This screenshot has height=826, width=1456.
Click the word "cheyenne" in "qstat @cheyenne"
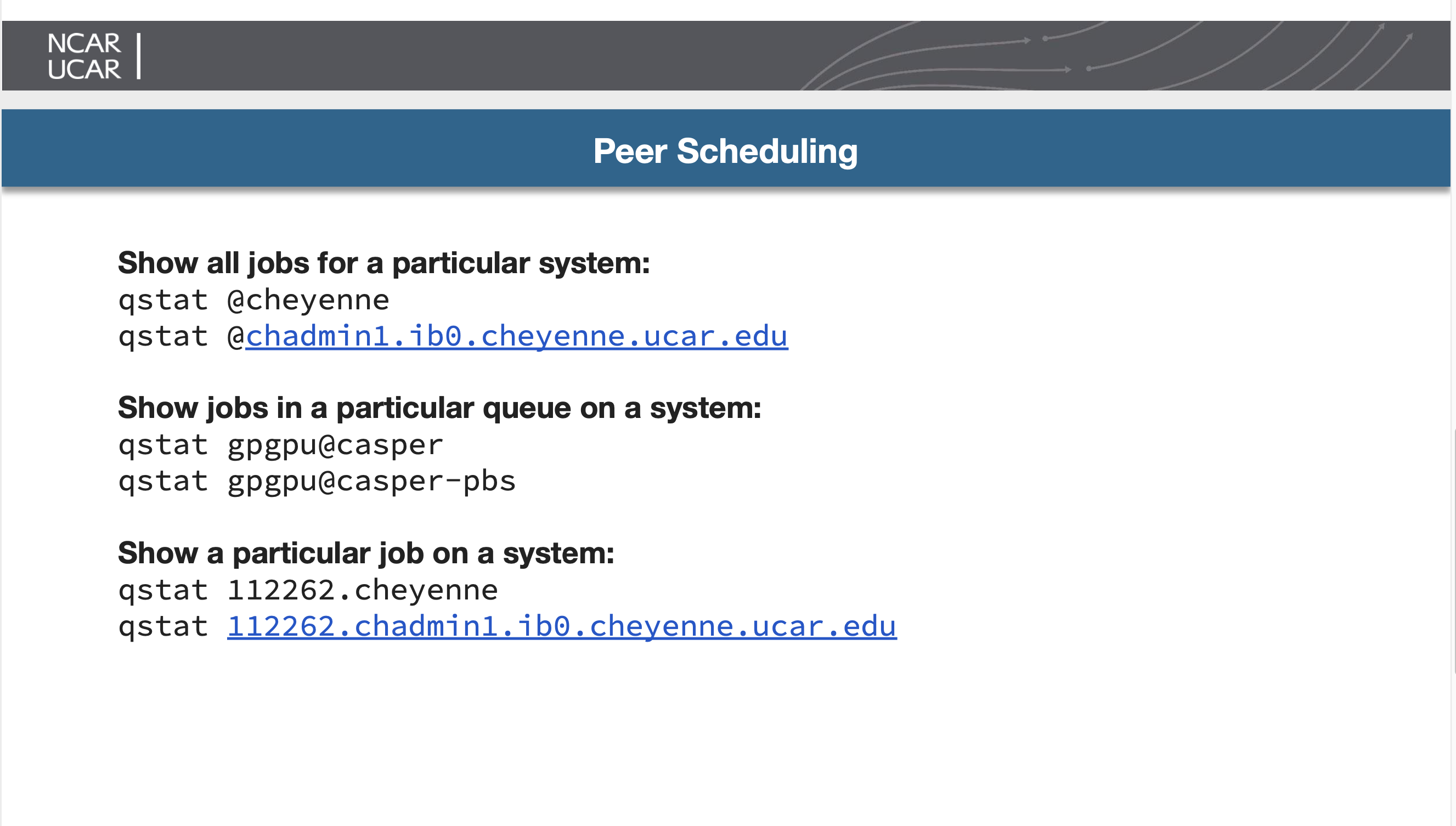(x=318, y=299)
